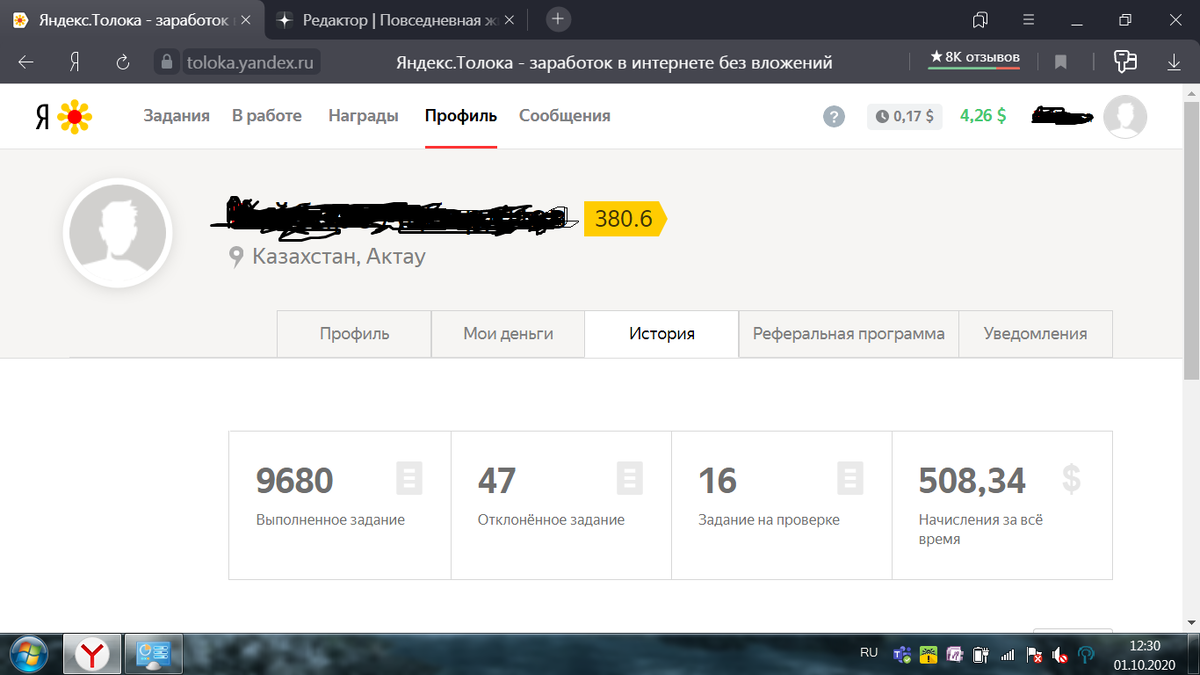The height and width of the screenshot is (675, 1200).
Task: Go back with the browser arrow
Action: 26,62
